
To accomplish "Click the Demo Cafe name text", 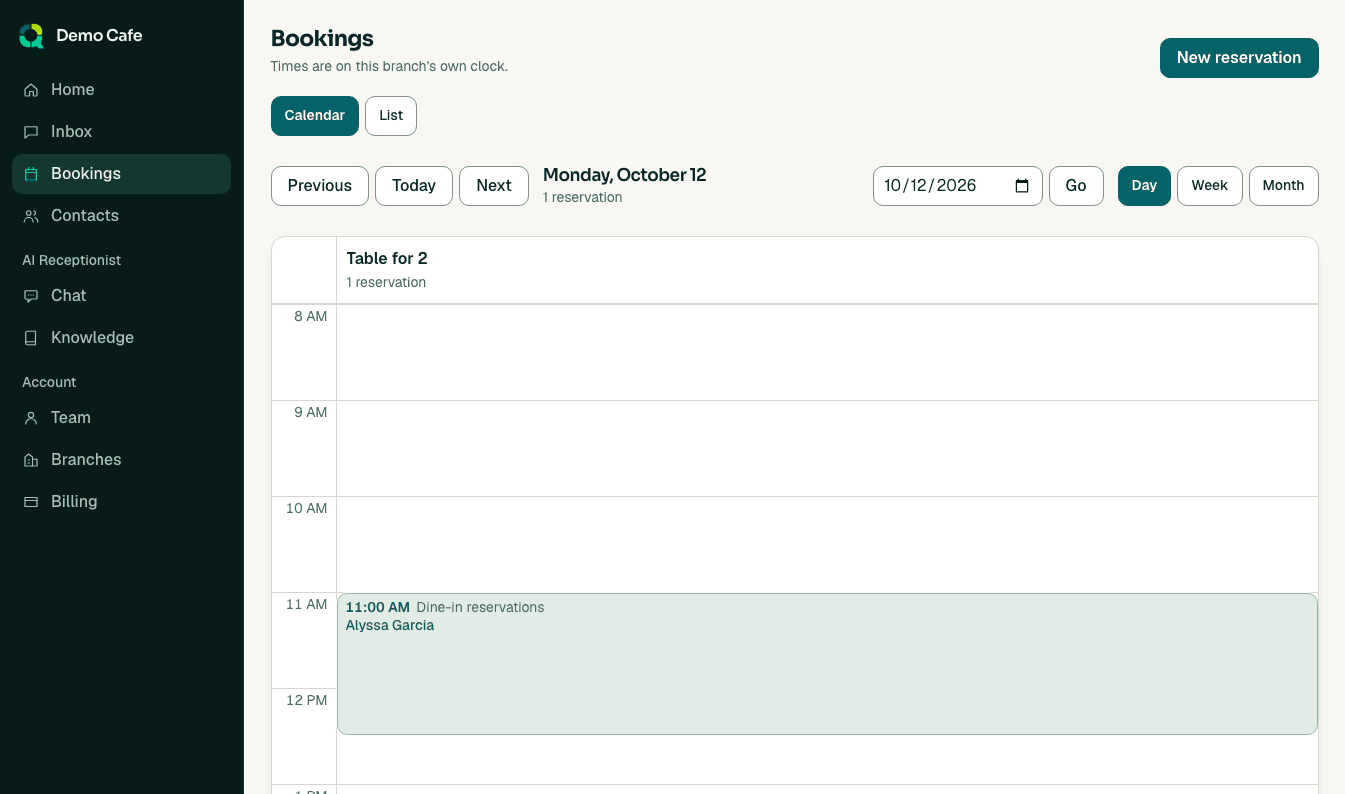I will [99, 36].
